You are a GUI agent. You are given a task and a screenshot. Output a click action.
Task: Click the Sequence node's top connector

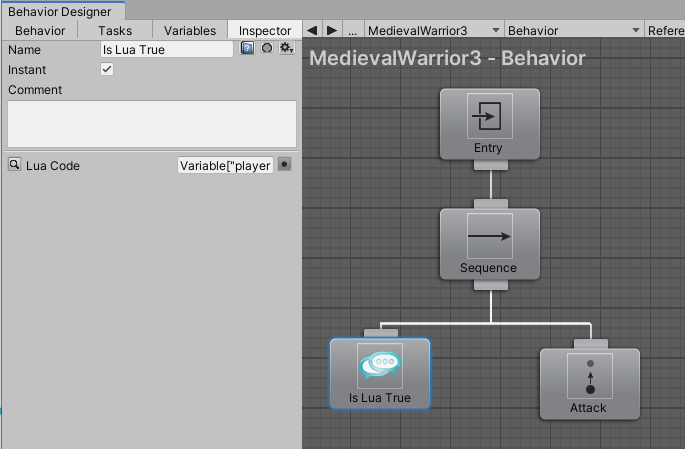point(491,204)
